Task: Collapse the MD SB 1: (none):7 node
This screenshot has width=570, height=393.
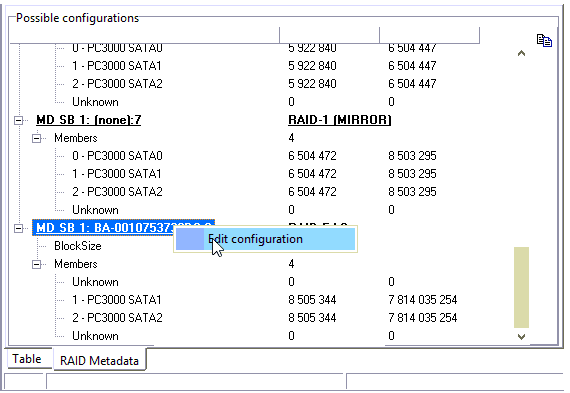Action: (x=18, y=120)
